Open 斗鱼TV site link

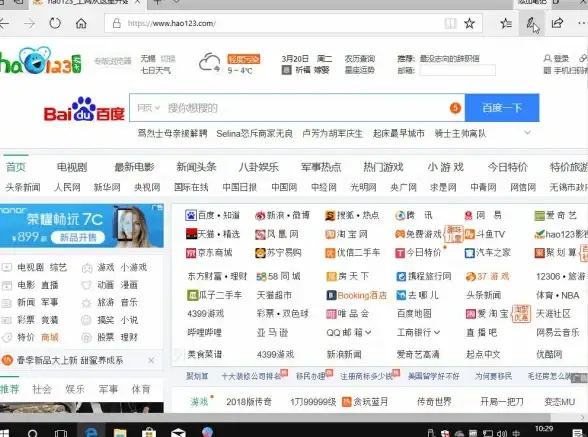(x=485, y=234)
